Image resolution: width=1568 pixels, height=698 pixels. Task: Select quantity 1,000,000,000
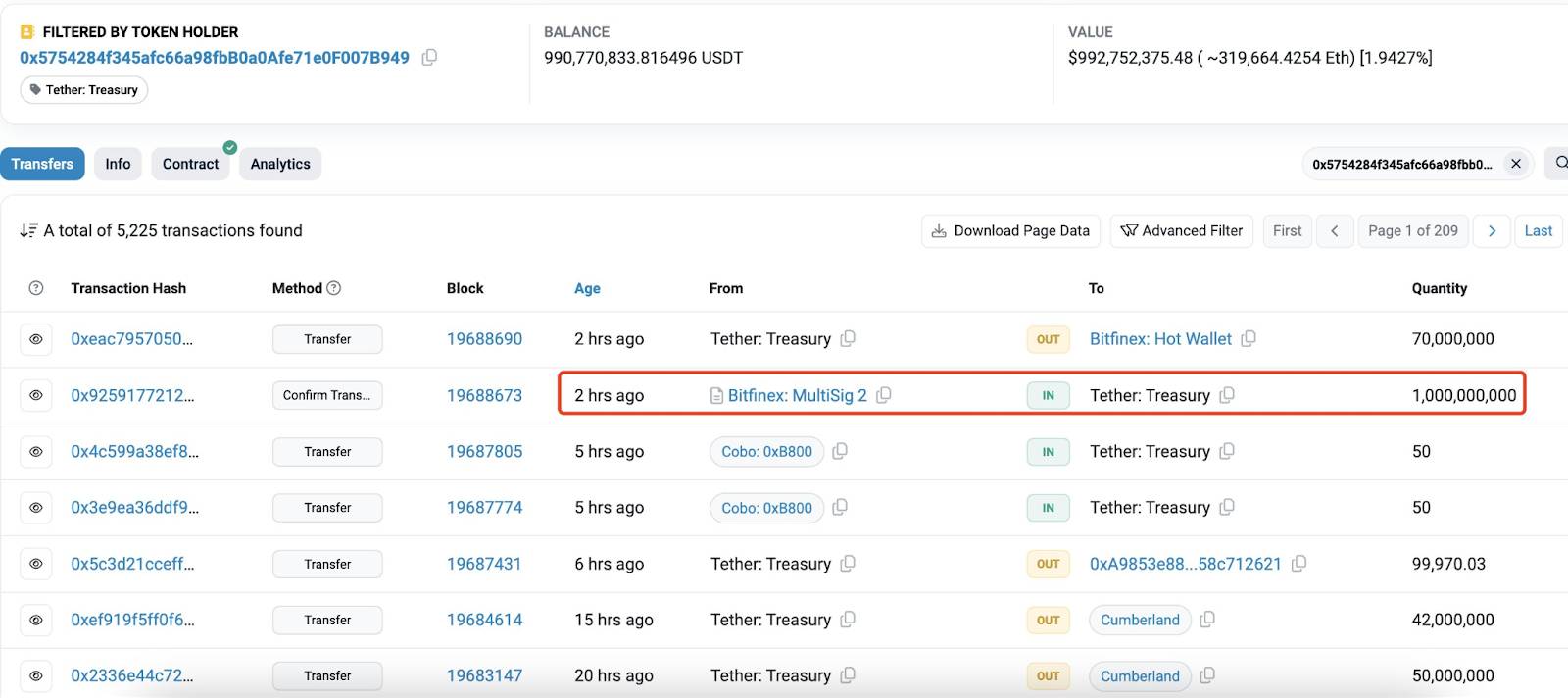tap(1464, 395)
